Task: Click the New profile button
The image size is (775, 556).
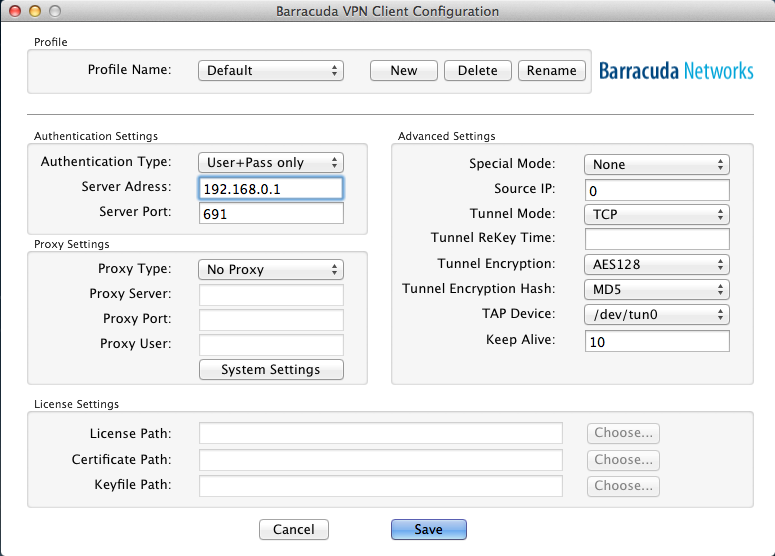Action: (403, 71)
